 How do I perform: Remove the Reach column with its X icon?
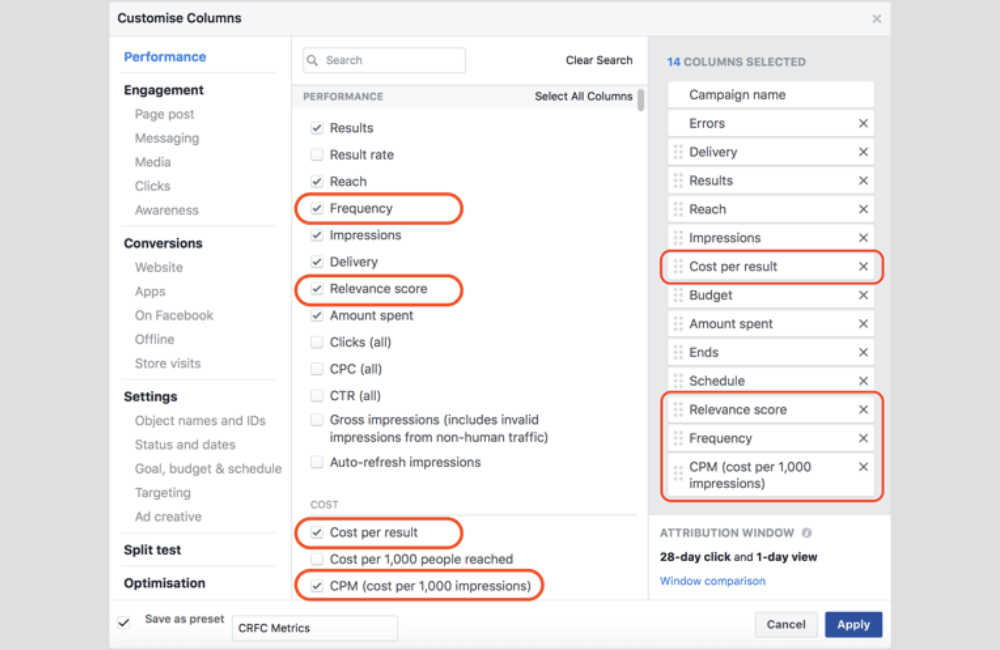click(x=865, y=209)
